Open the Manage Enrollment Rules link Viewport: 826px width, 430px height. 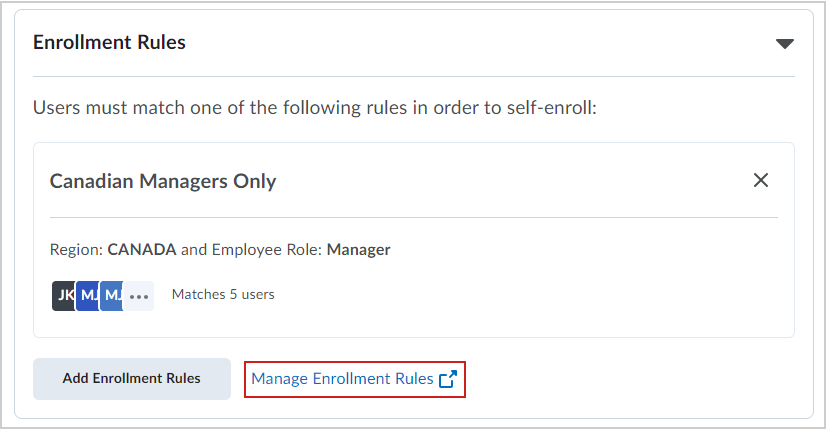click(x=342, y=379)
